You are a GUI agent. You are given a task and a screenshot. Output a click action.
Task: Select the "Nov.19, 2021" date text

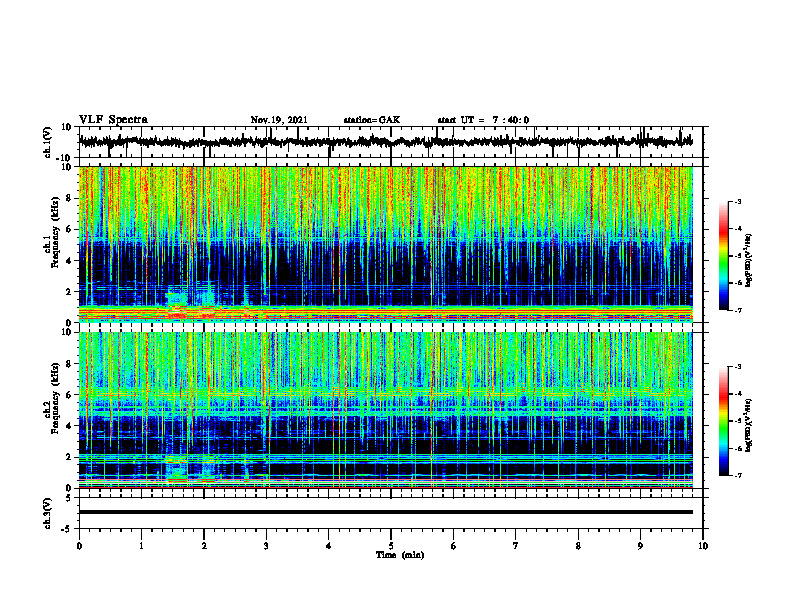point(279,120)
